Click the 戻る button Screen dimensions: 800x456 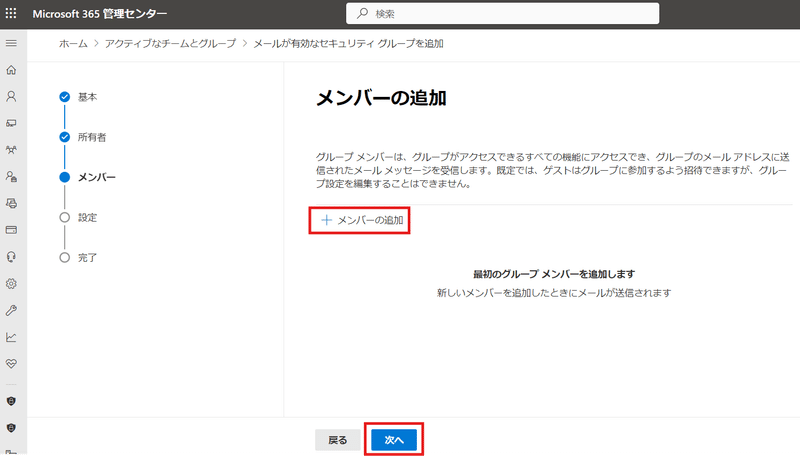click(x=338, y=440)
